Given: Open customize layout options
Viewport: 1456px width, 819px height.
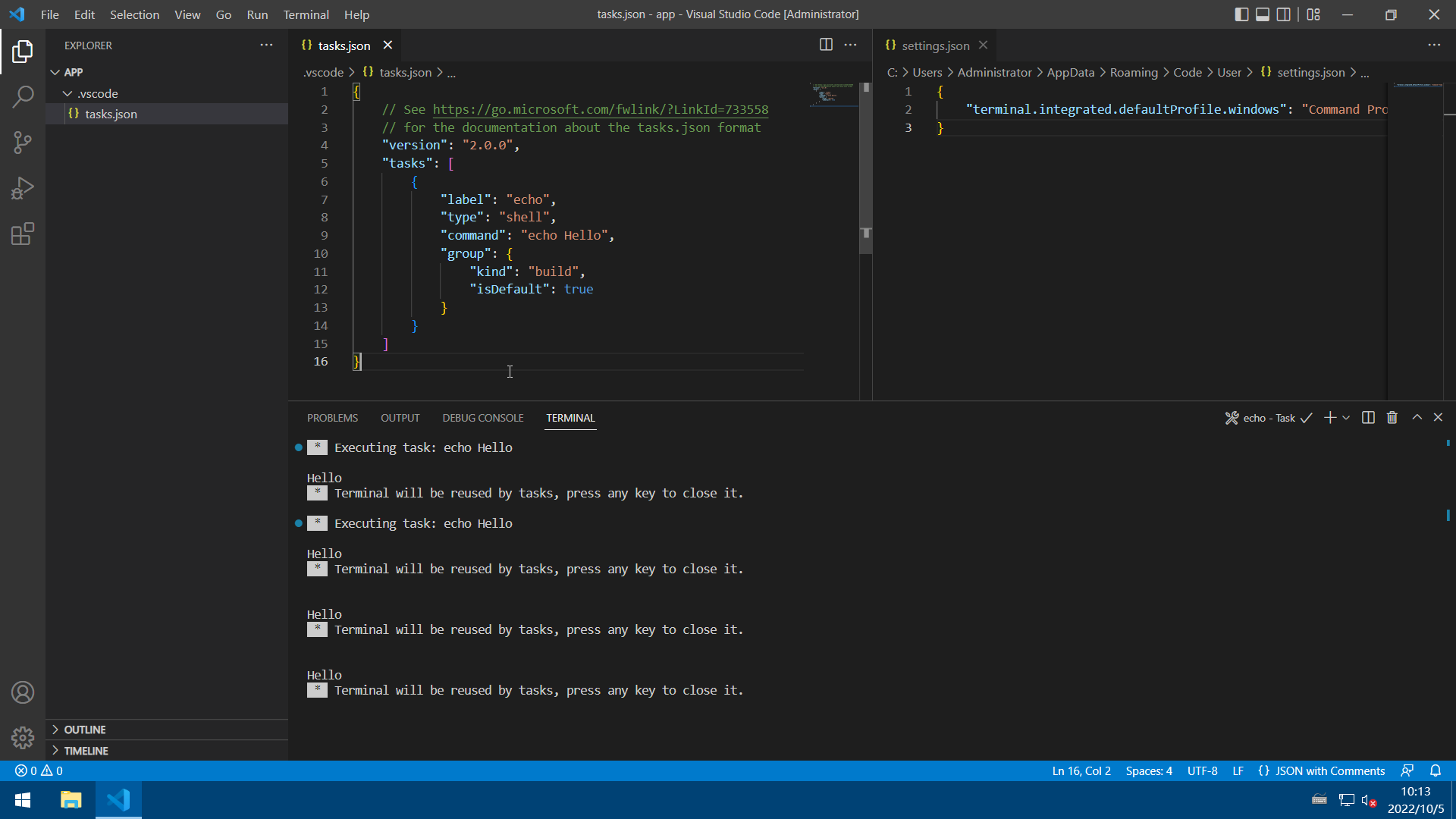Looking at the screenshot, I should 1314,14.
